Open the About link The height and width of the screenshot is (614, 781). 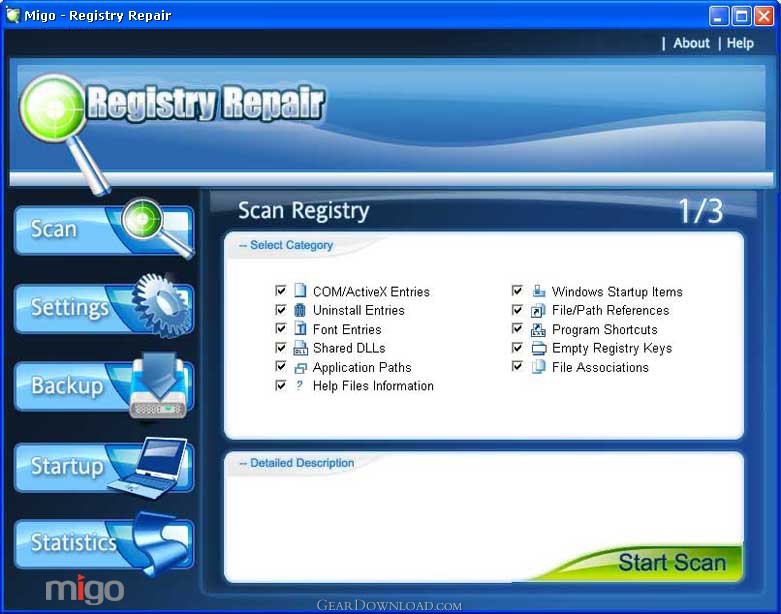[691, 43]
